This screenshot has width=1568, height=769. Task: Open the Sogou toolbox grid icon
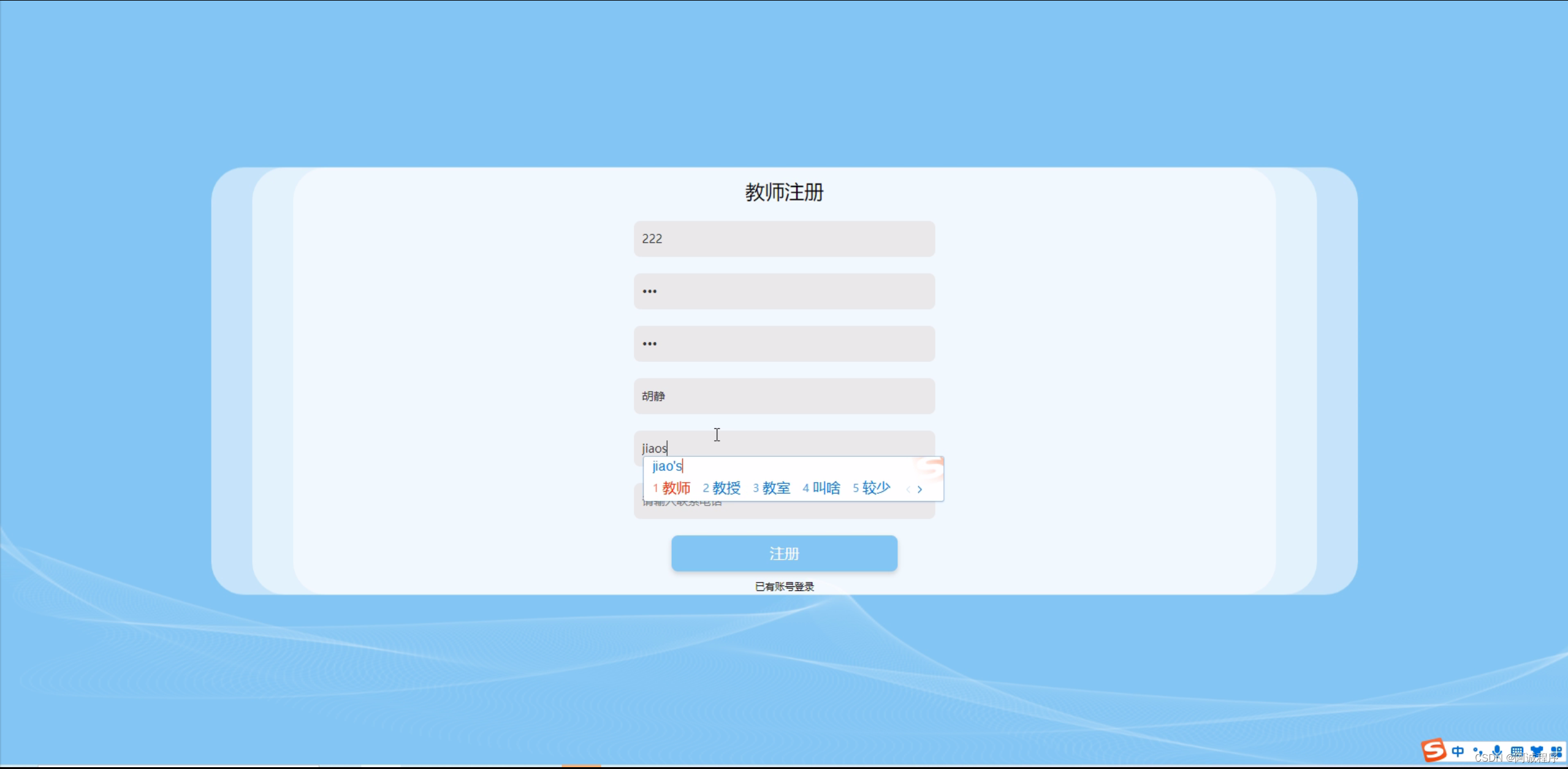(1557, 752)
